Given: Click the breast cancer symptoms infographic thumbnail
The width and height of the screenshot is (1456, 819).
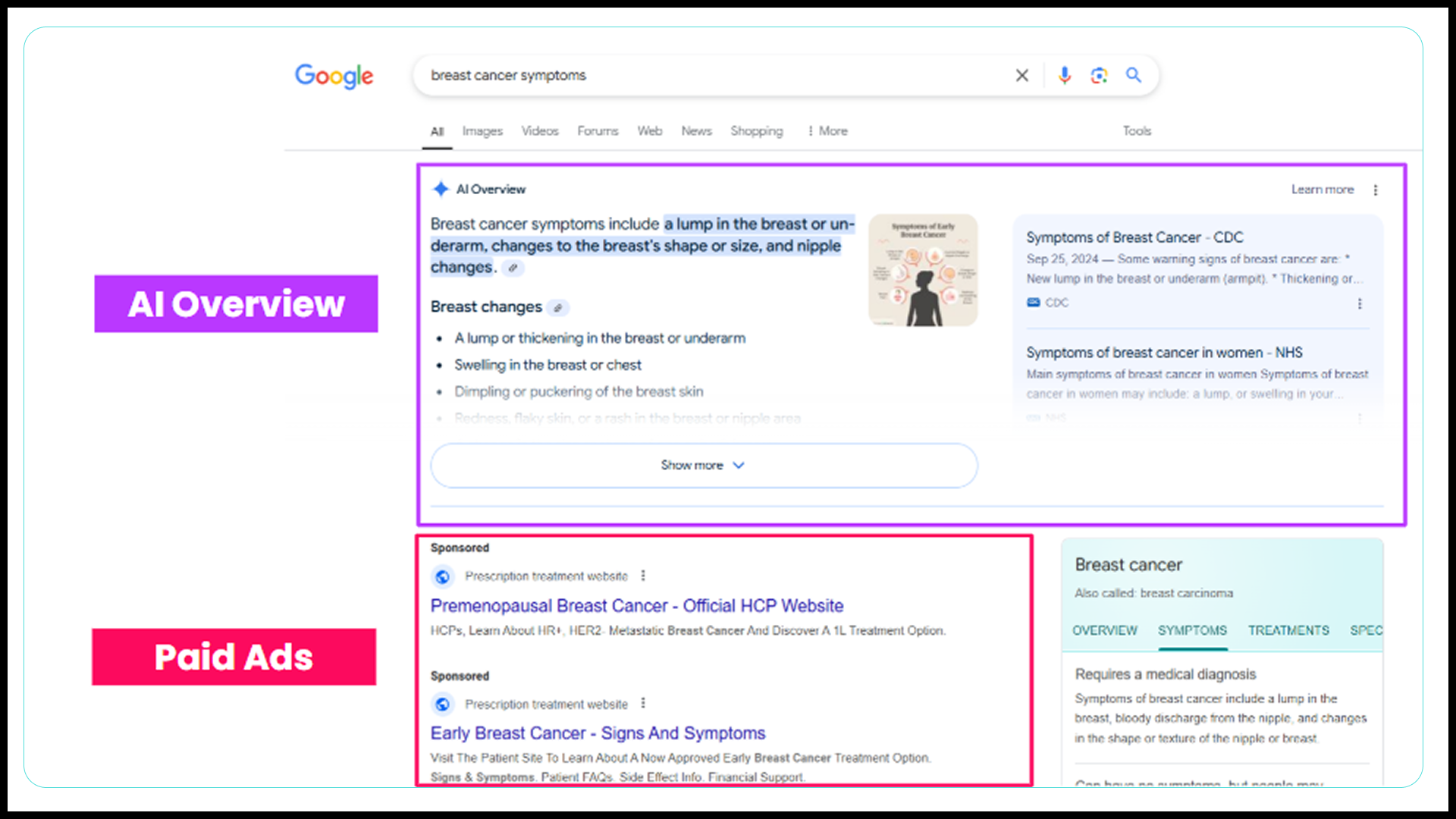Looking at the screenshot, I should 922,271.
